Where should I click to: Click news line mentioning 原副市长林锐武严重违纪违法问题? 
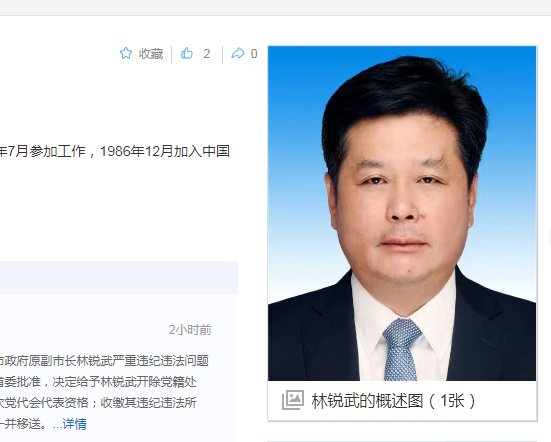coord(104,361)
